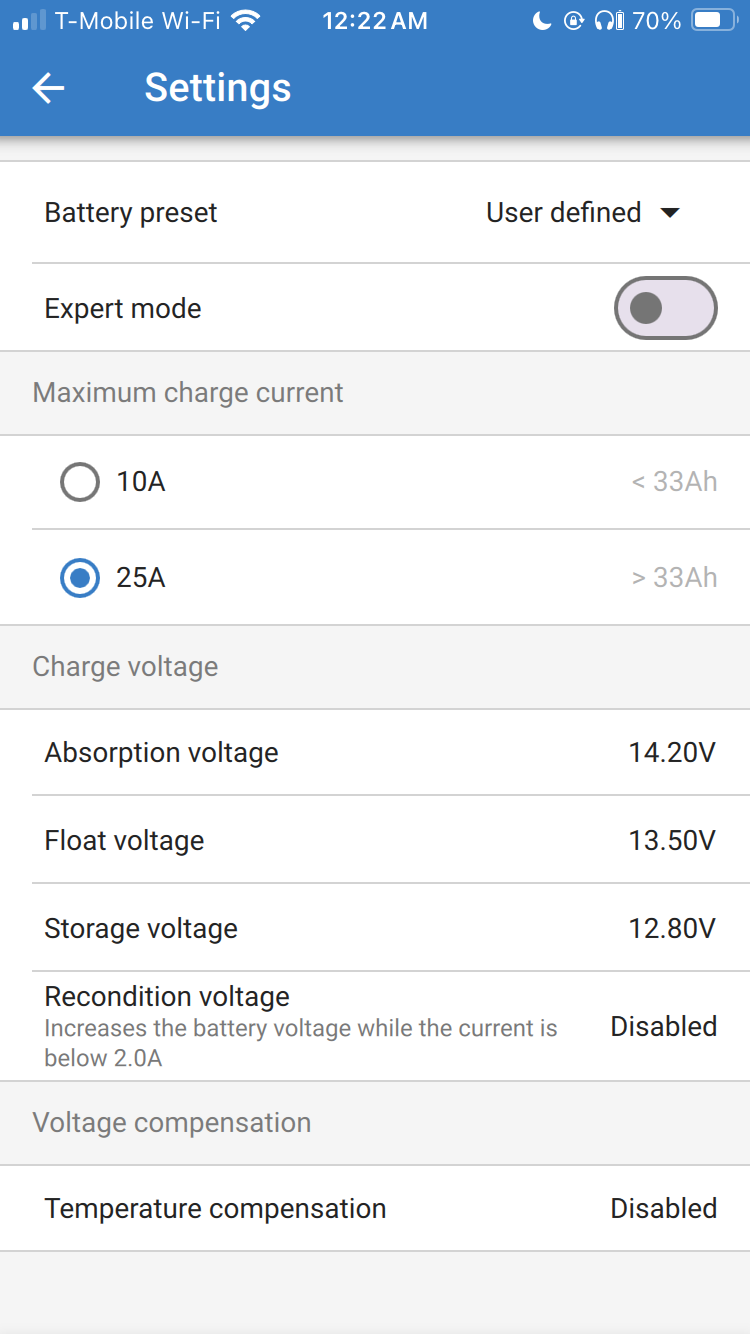Tap the 12:22 AM clock
This screenshot has width=750, height=1334.
coord(374,20)
